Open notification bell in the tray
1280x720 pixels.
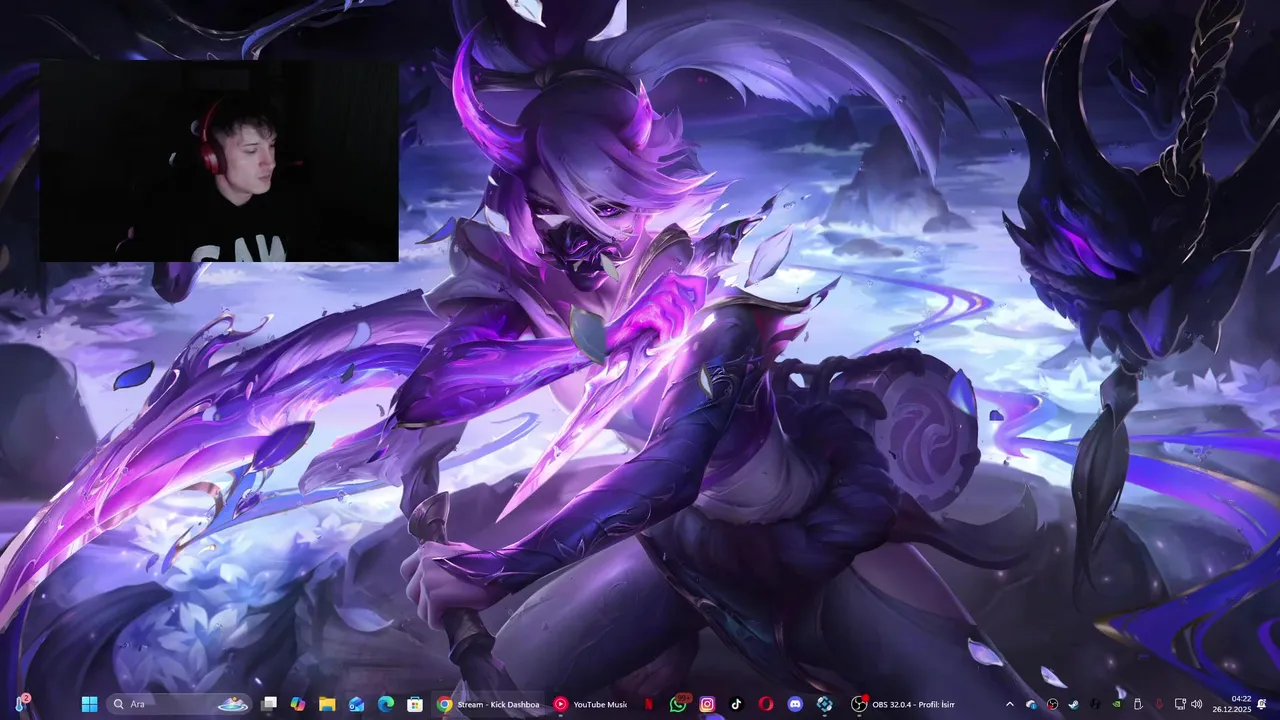(1262, 704)
